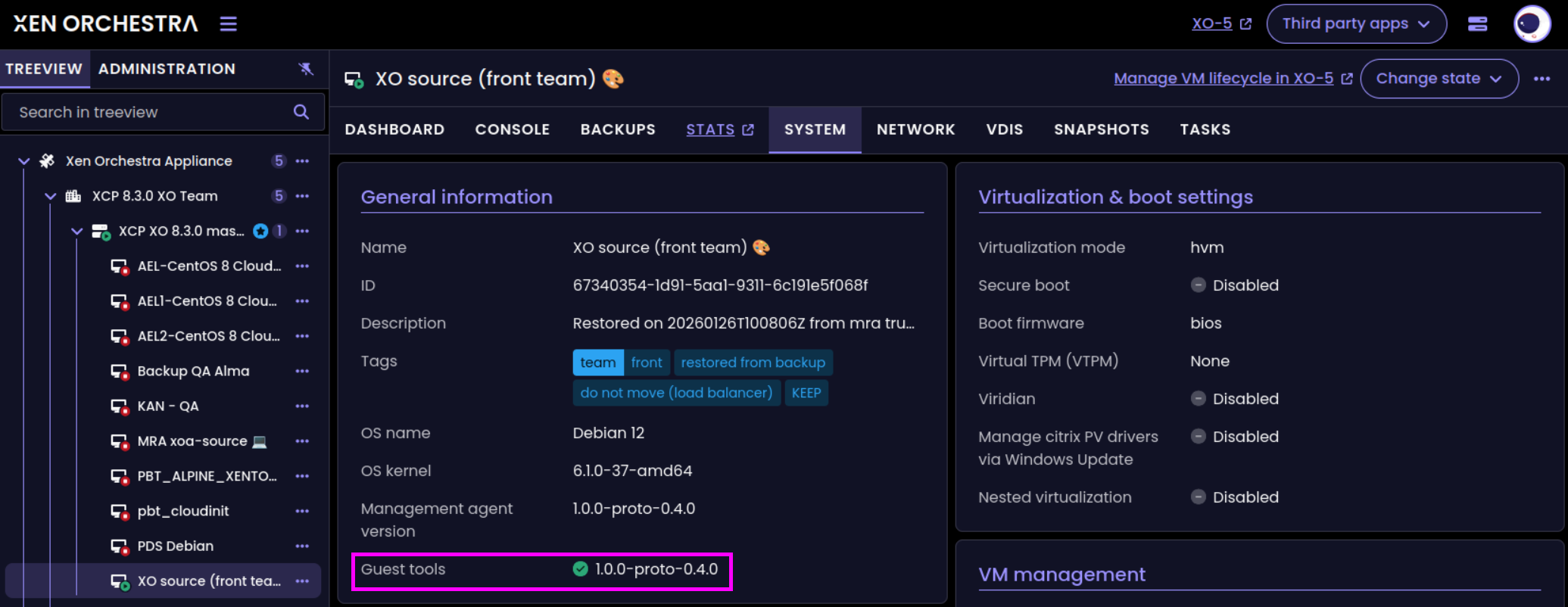Select pbt_cloudinit VM

click(182, 511)
